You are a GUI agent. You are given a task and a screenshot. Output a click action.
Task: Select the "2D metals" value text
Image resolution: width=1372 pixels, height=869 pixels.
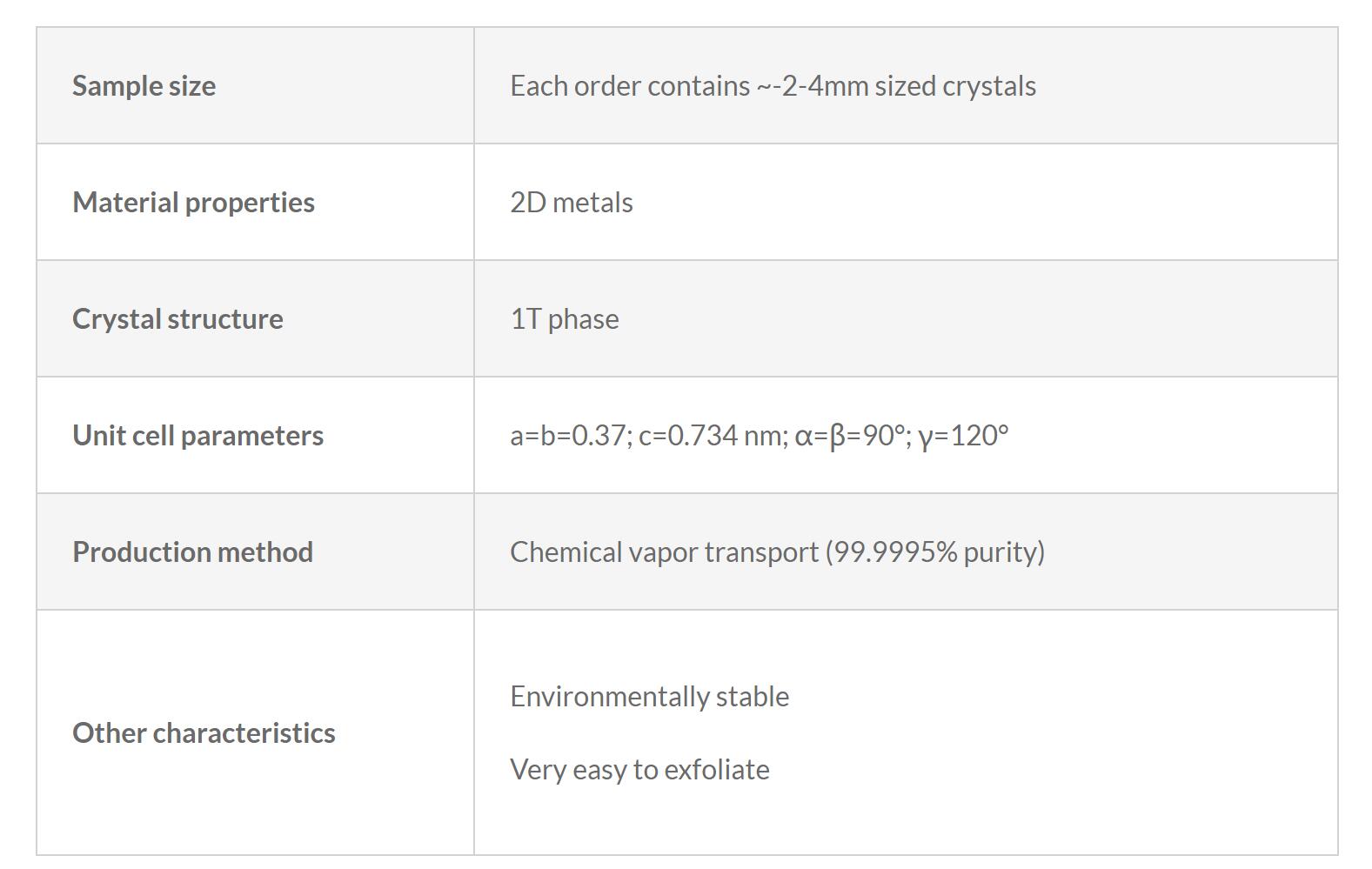point(571,203)
